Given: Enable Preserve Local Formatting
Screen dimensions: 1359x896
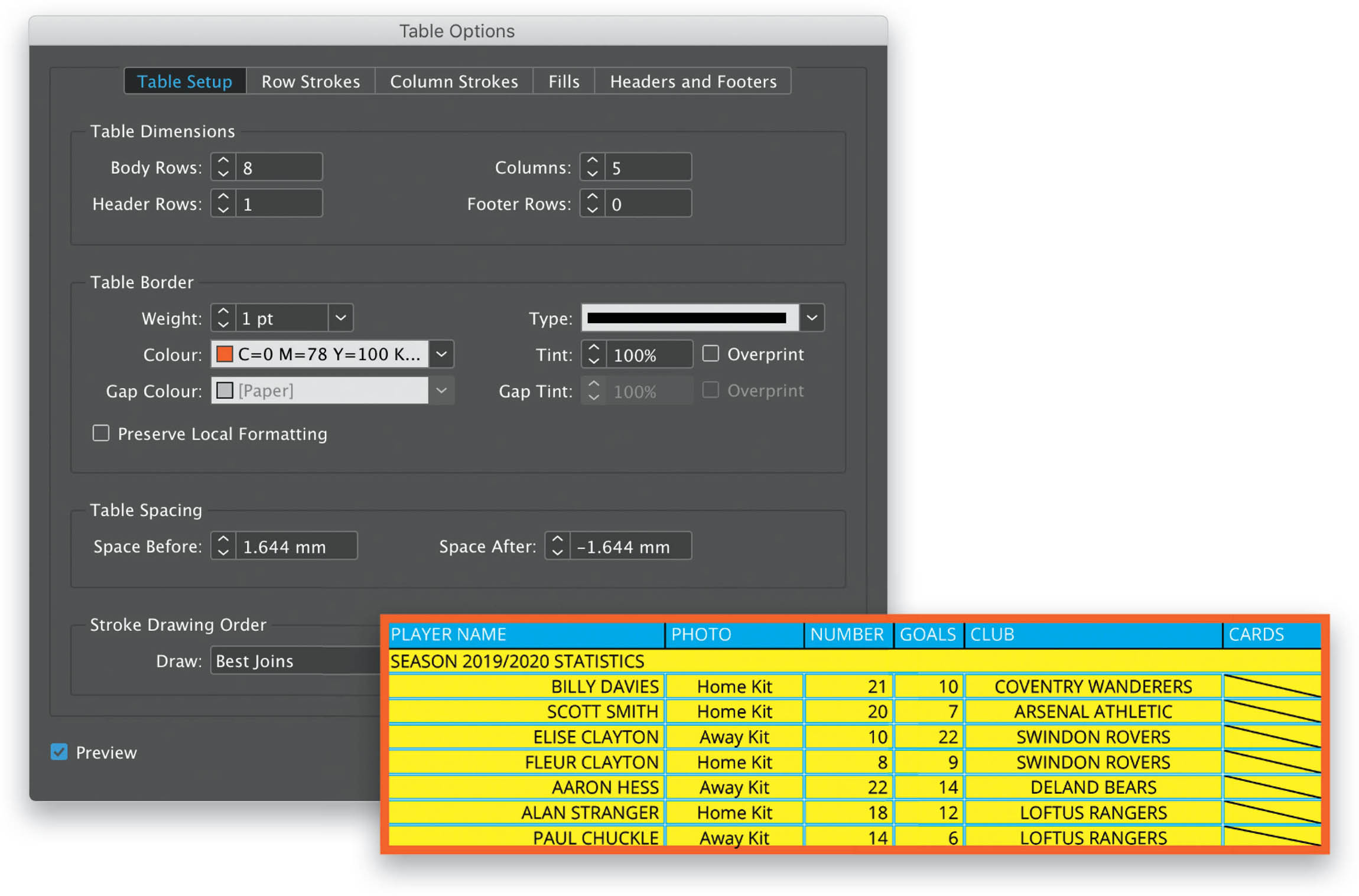Looking at the screenshot, I should tap(100, 434).
